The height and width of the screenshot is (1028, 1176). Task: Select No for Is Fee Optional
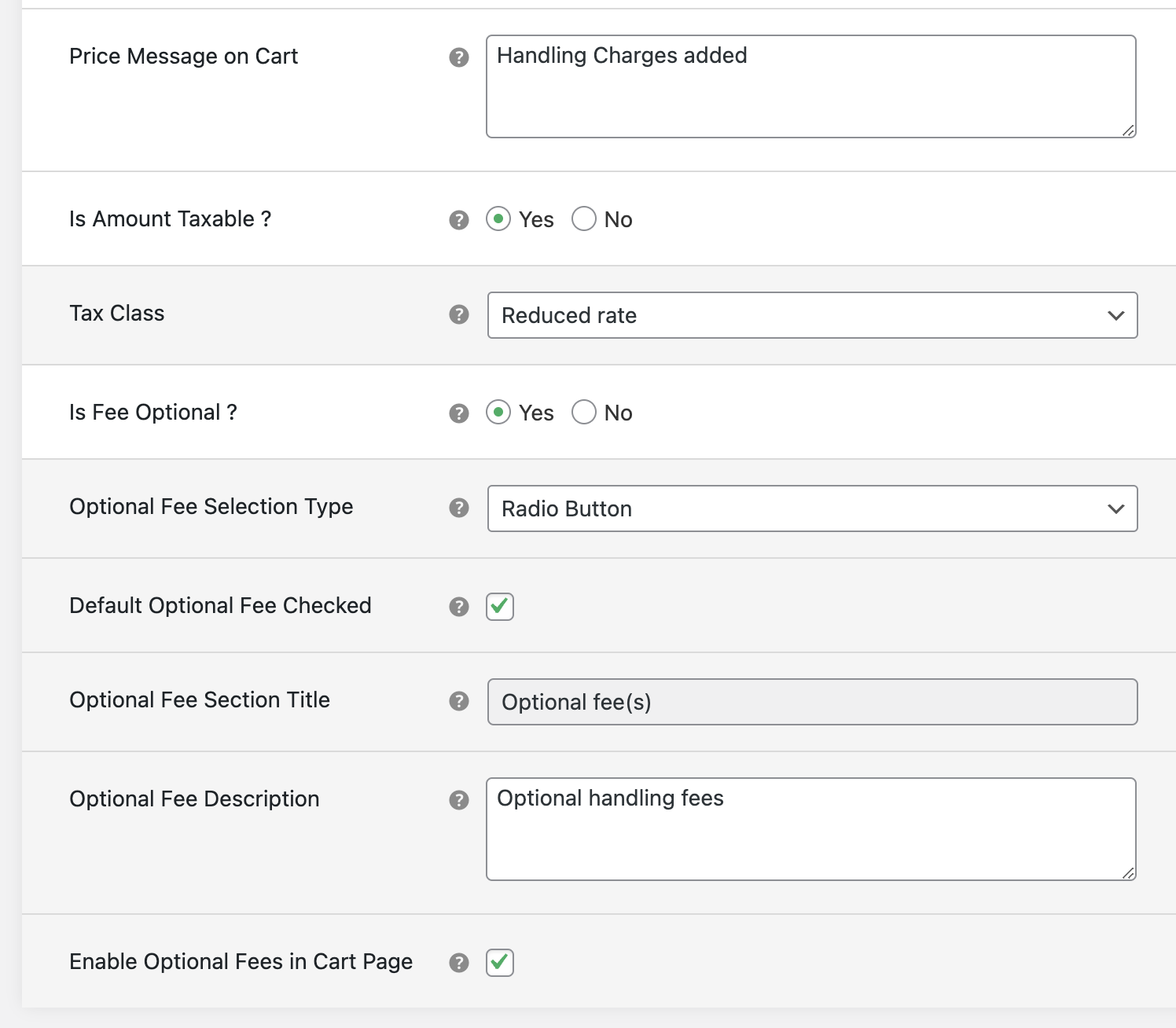584,412
